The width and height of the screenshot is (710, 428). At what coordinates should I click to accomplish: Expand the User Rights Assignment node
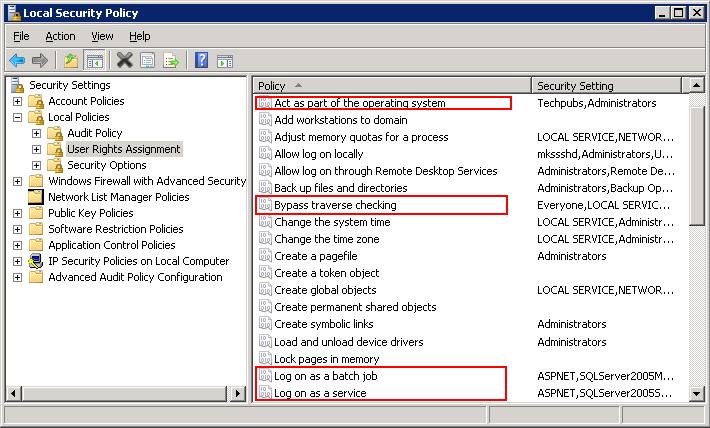36,149
